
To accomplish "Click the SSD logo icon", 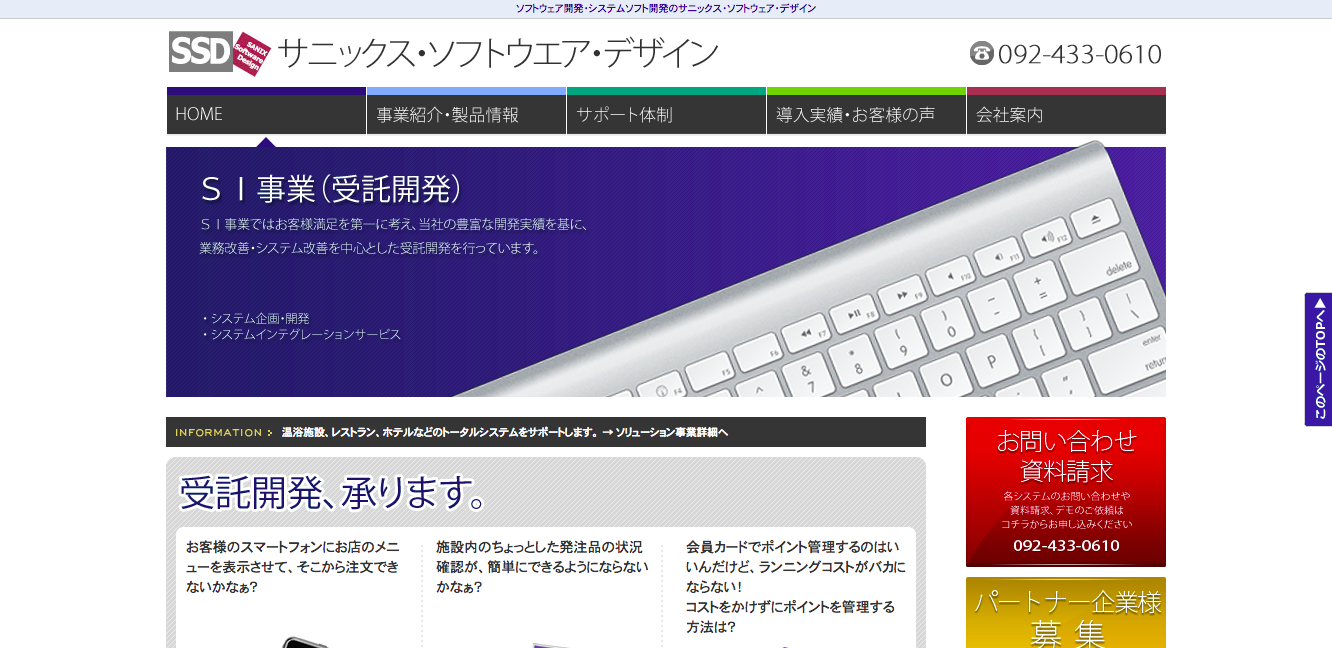I will [206, 52].
